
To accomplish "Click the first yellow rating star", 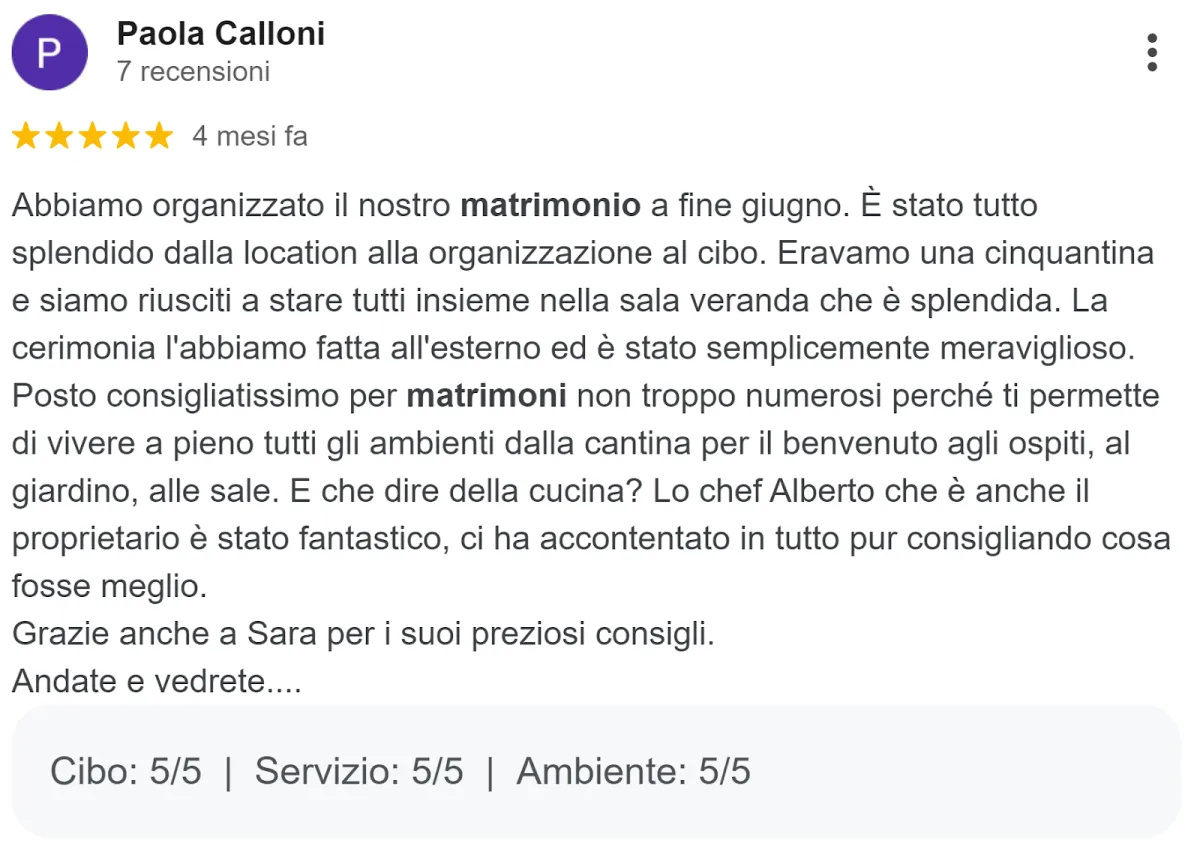I will coord(27,136).
